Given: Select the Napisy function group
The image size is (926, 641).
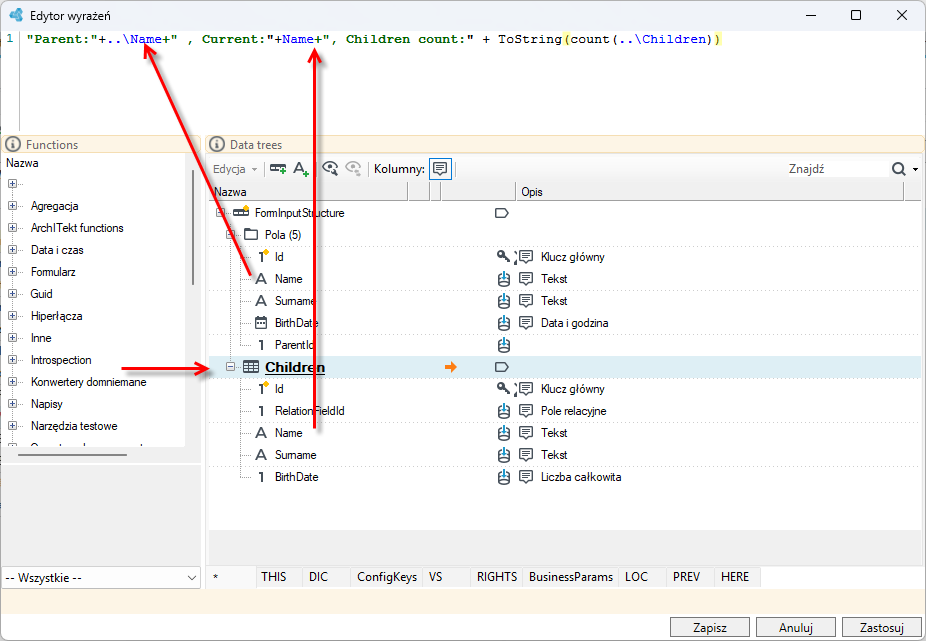Looking at the screenshot, I should [46, 404].
